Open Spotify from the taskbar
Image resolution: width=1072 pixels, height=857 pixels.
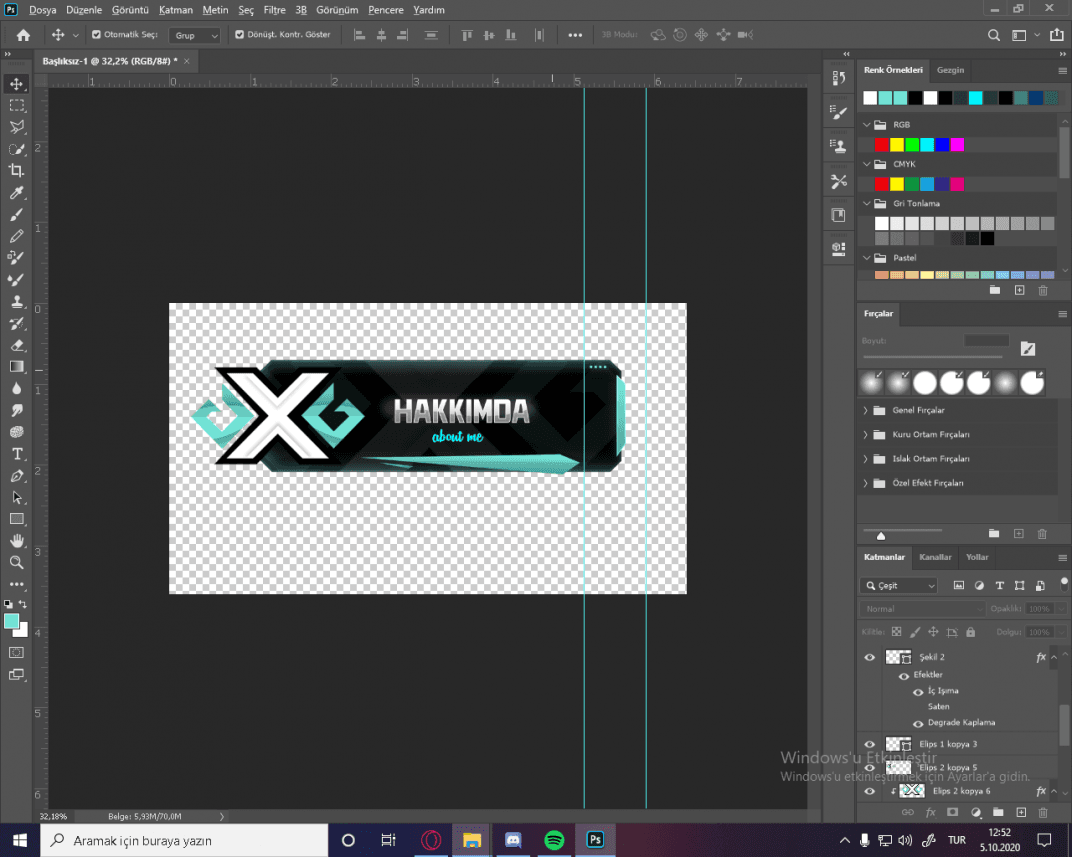[x=554, y=840]
